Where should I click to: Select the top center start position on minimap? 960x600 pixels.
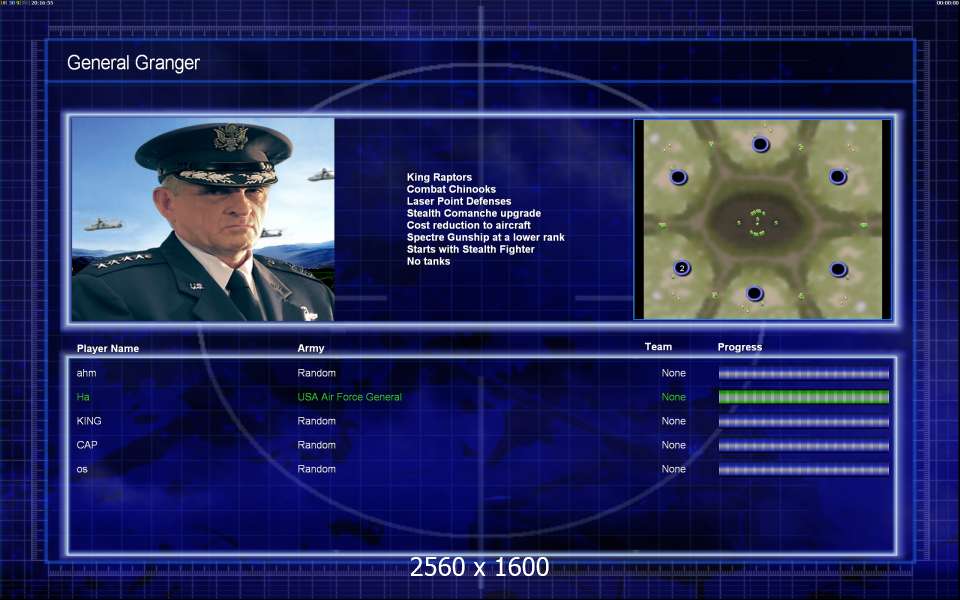click(x=760, y=144)
